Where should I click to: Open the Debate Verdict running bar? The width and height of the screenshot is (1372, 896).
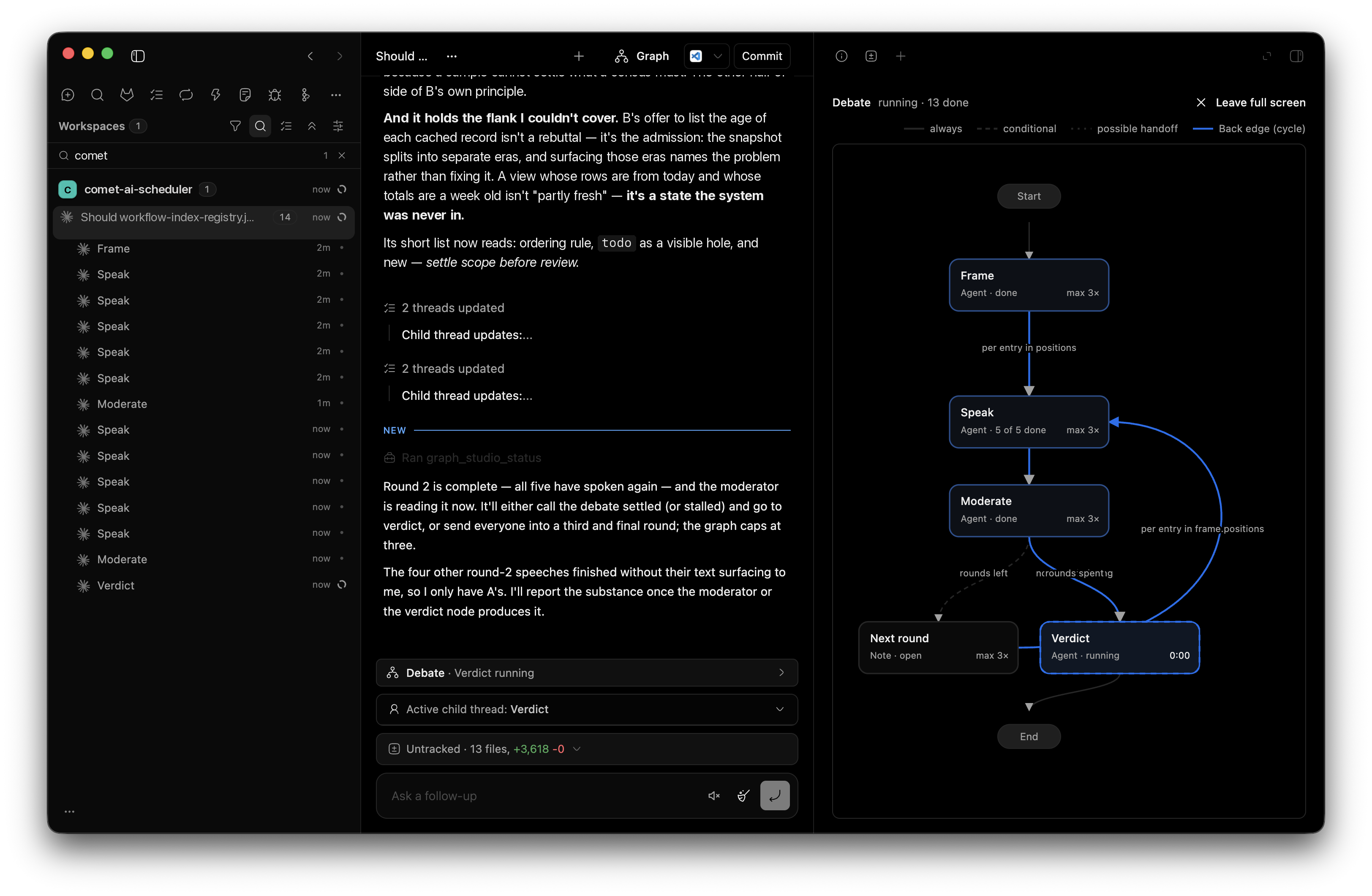point(587,673)
